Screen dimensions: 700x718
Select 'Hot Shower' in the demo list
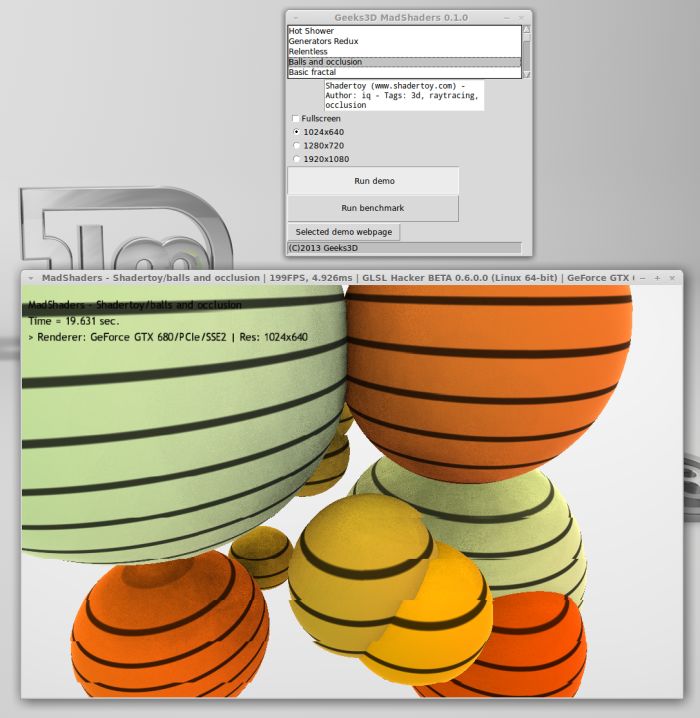pos(404,31)
